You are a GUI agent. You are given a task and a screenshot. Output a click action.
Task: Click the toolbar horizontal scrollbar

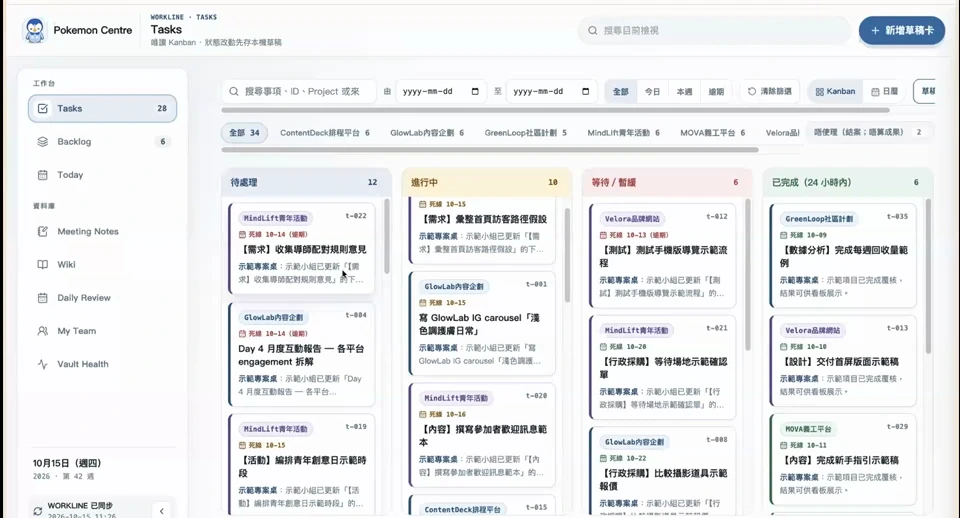555,110
